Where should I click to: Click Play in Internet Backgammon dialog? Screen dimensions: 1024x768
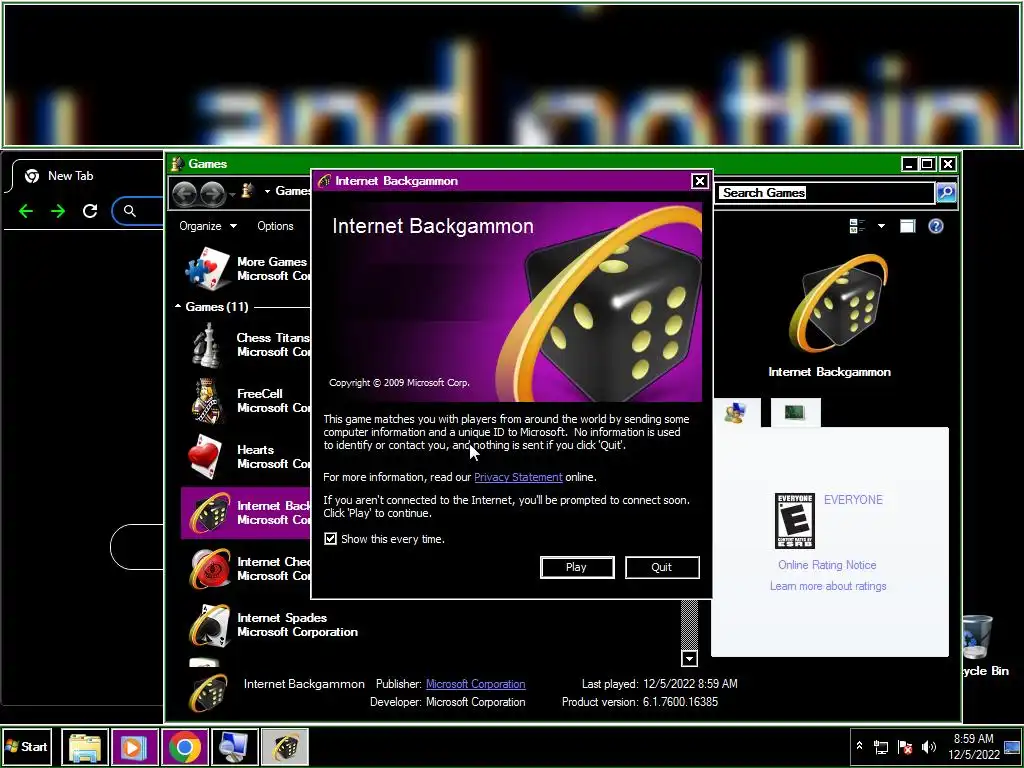577,567
